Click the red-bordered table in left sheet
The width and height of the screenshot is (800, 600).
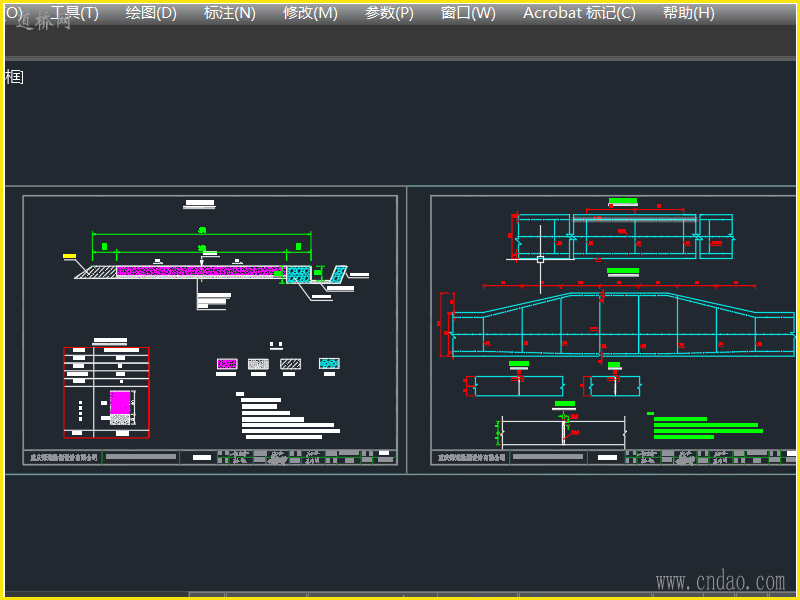(x=106, y=392)
